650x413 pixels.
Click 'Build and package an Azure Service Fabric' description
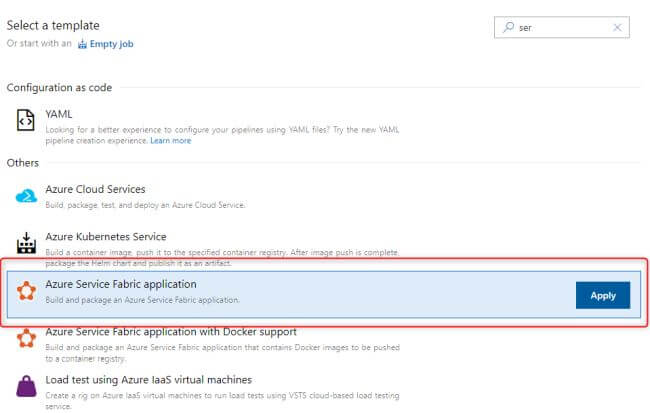[142, 300]
